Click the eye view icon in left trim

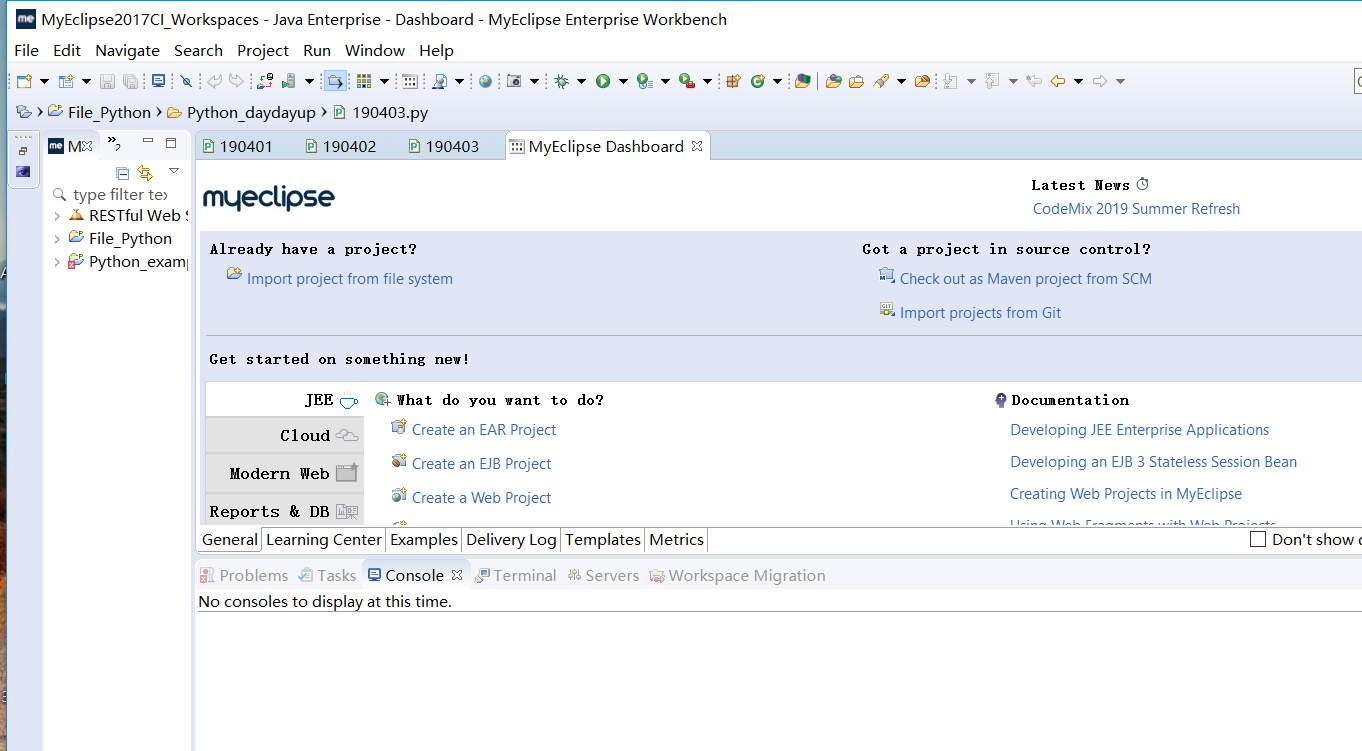(23, 172)
